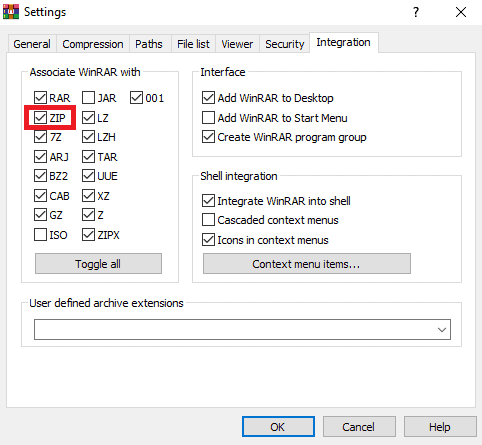
Task: Confirm settings with OK button
Action: 278,426
